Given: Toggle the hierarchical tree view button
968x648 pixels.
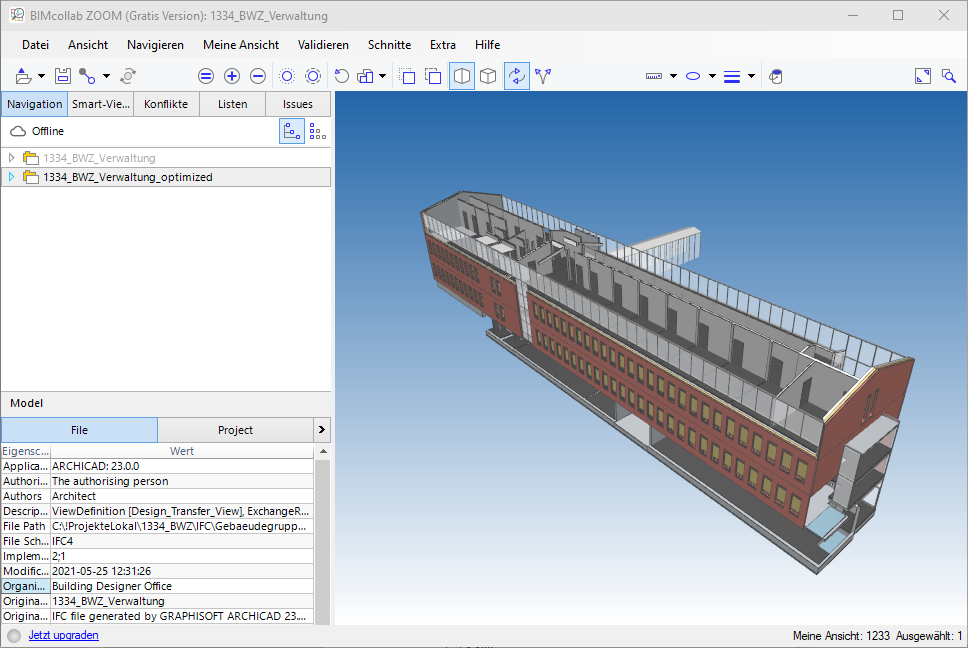Looking at the screenshot, I should pyautogui.click(x=292, y=131).
